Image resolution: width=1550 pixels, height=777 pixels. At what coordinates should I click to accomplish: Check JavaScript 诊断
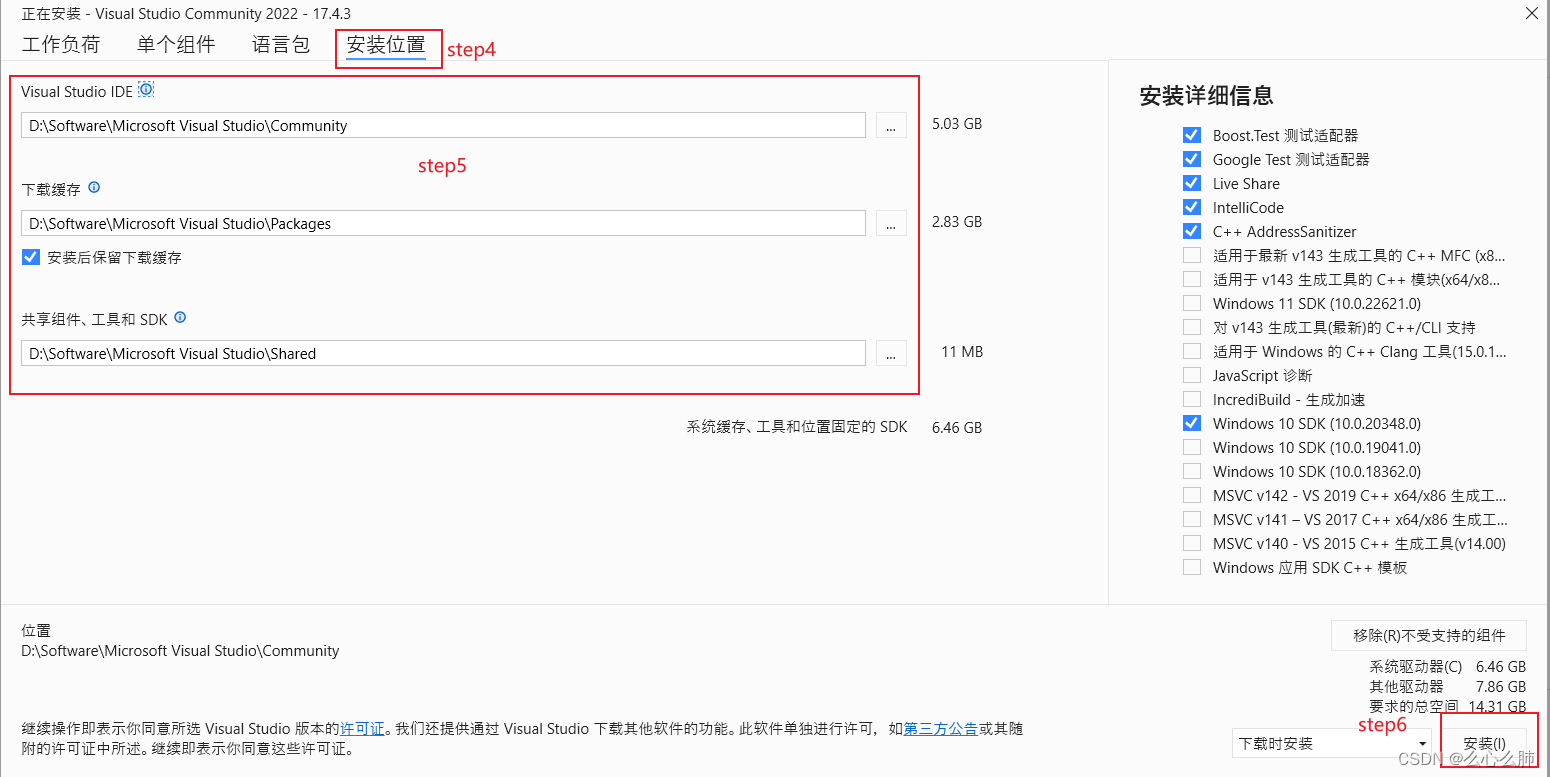(x=1191, y=375)
